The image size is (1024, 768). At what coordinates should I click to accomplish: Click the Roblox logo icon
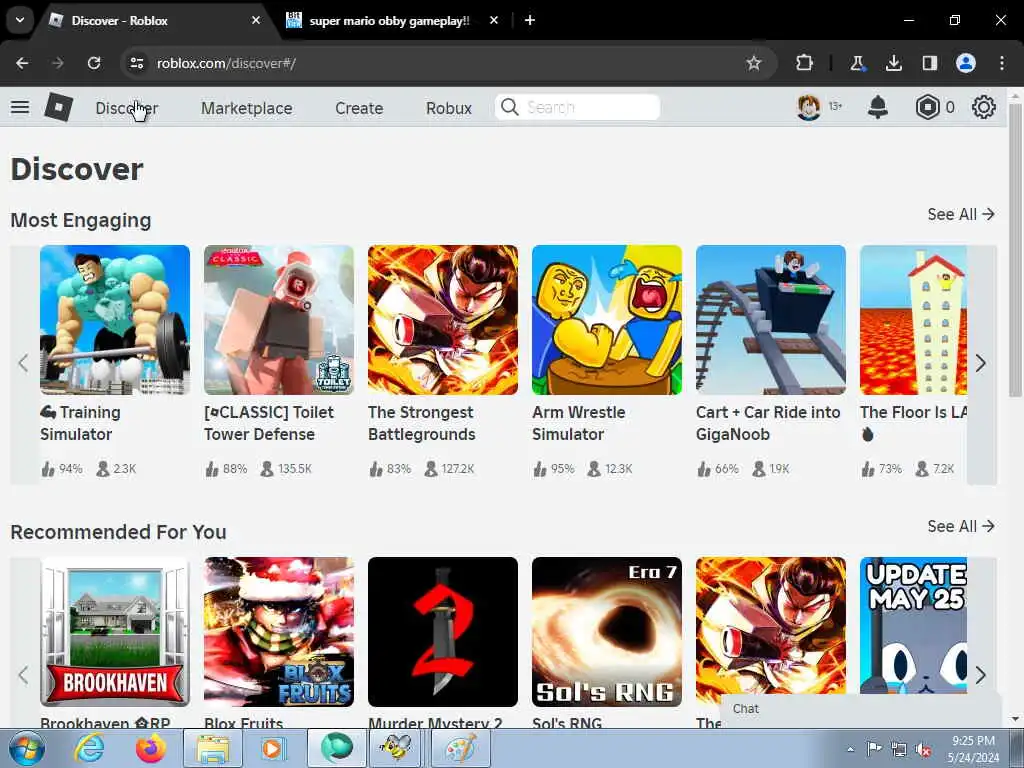point(59,107)
